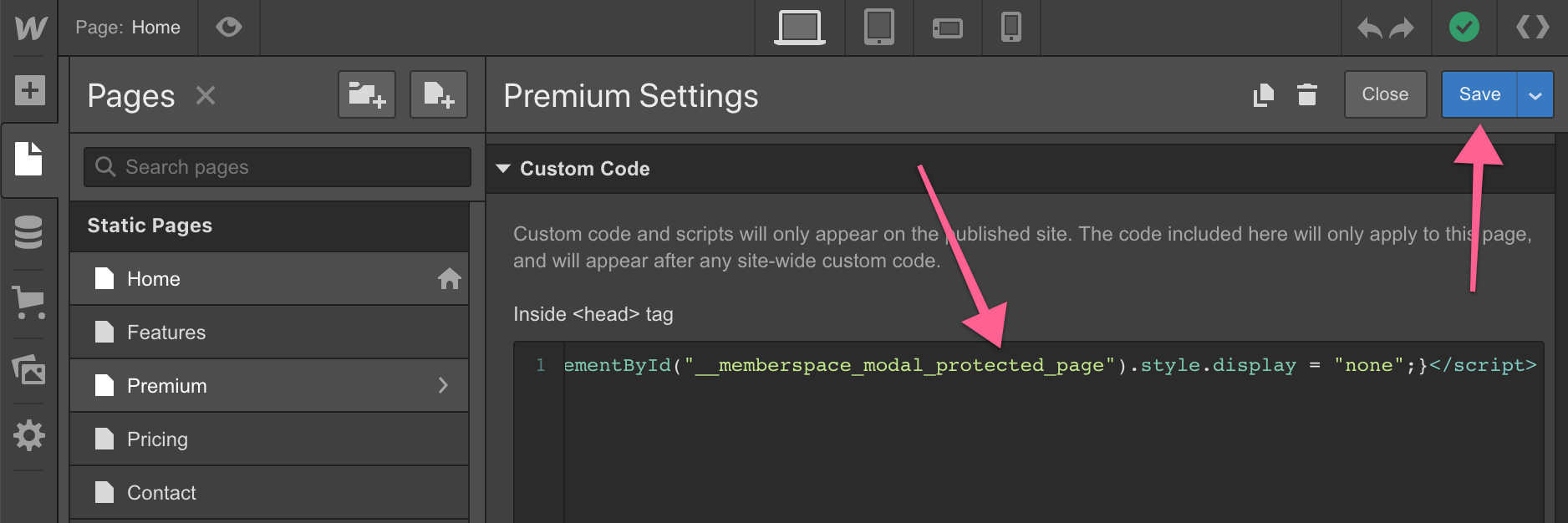The height and width of the screenshot is (523, 1568).
Task: Switch to desktop breakpoint view
Action: 800,28
